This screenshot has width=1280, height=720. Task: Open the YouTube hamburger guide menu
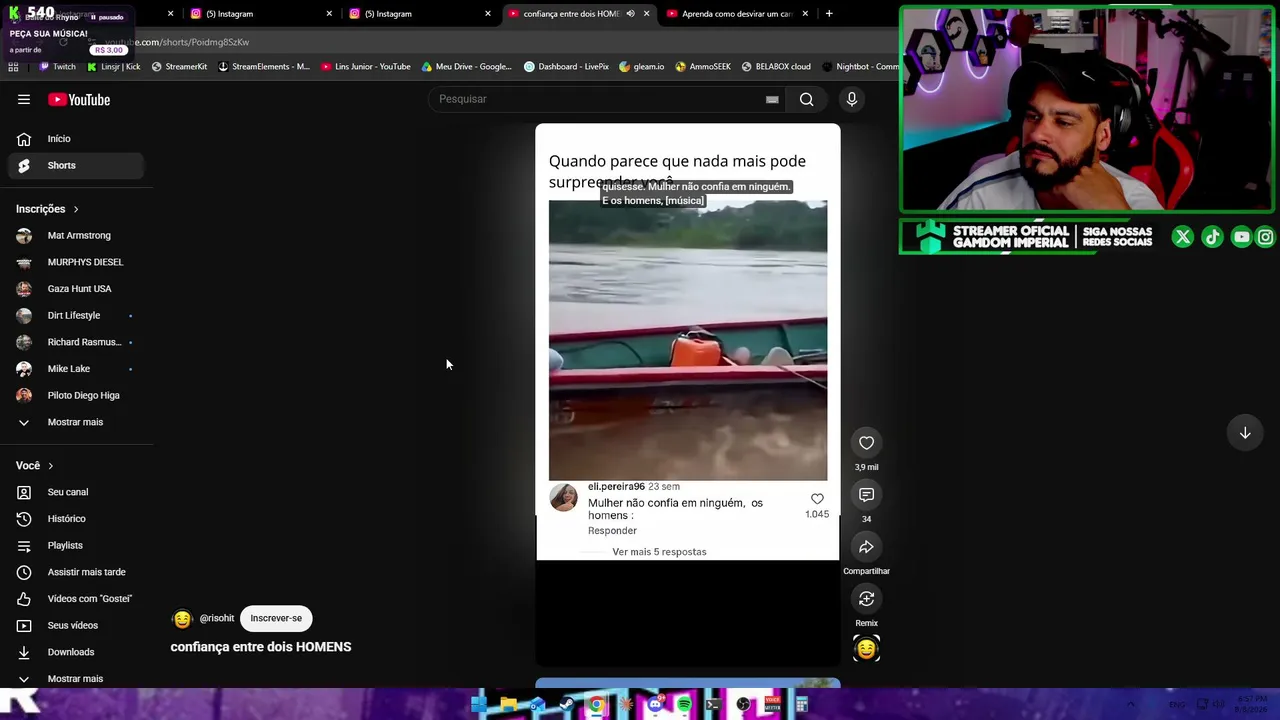24,99
